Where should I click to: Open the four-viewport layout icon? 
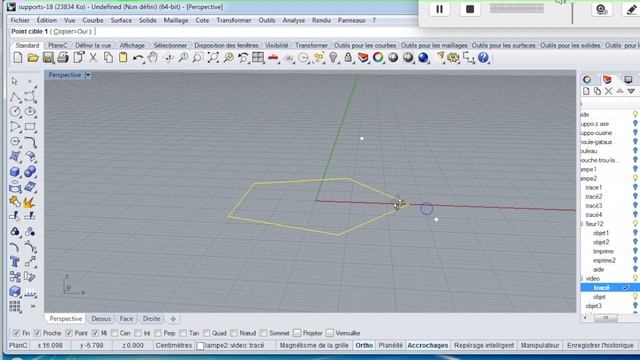click(x=258, y=58)
